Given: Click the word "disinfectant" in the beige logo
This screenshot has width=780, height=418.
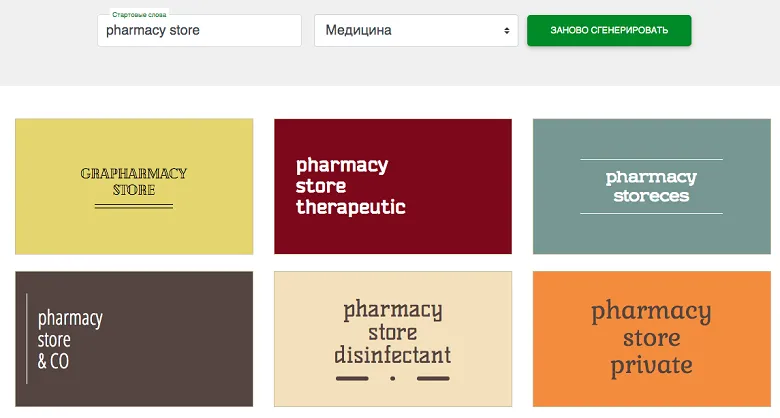Looking at the screenshot, I should pyautogui.click(x=392, y=355).
